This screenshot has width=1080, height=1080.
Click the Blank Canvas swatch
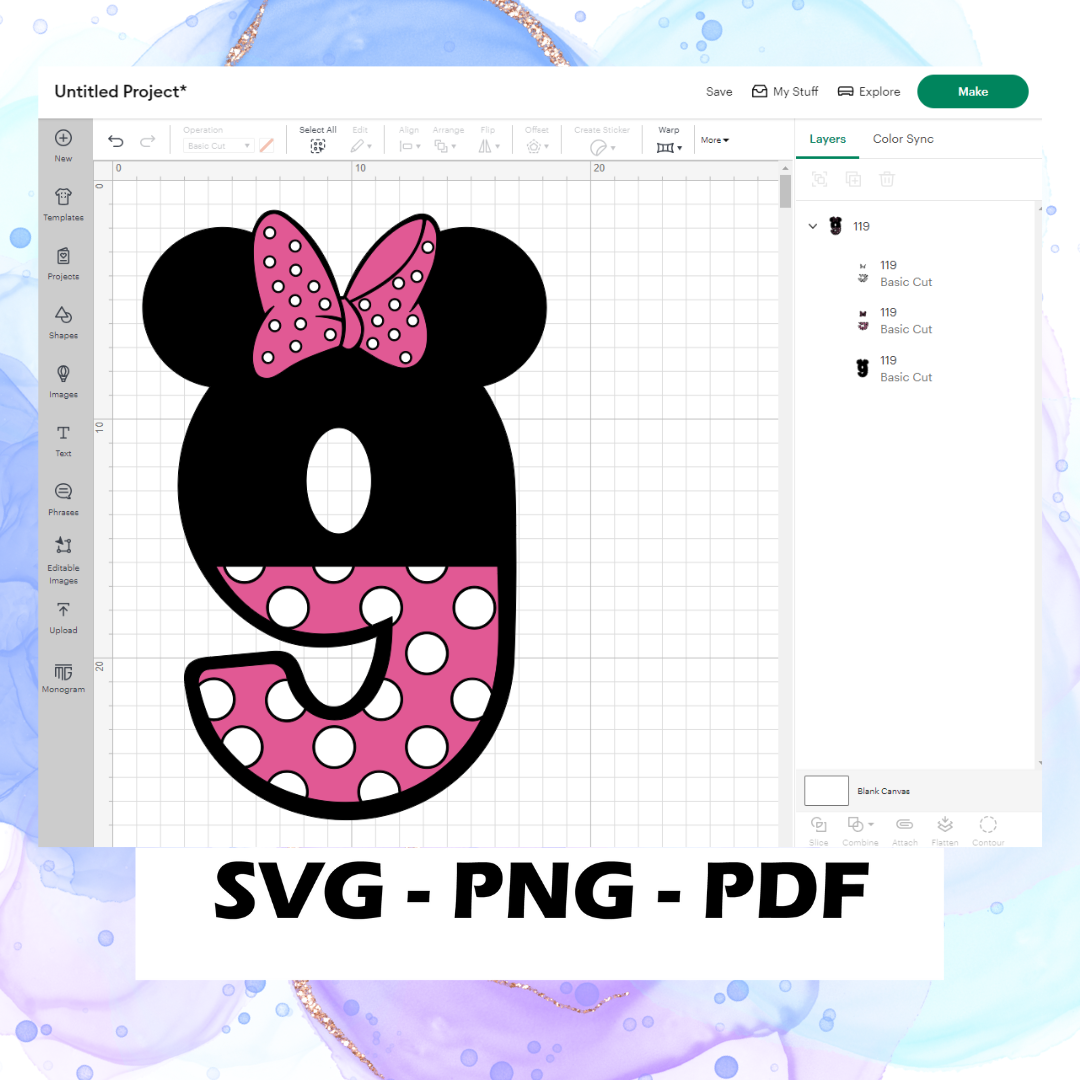pos(827,791)
